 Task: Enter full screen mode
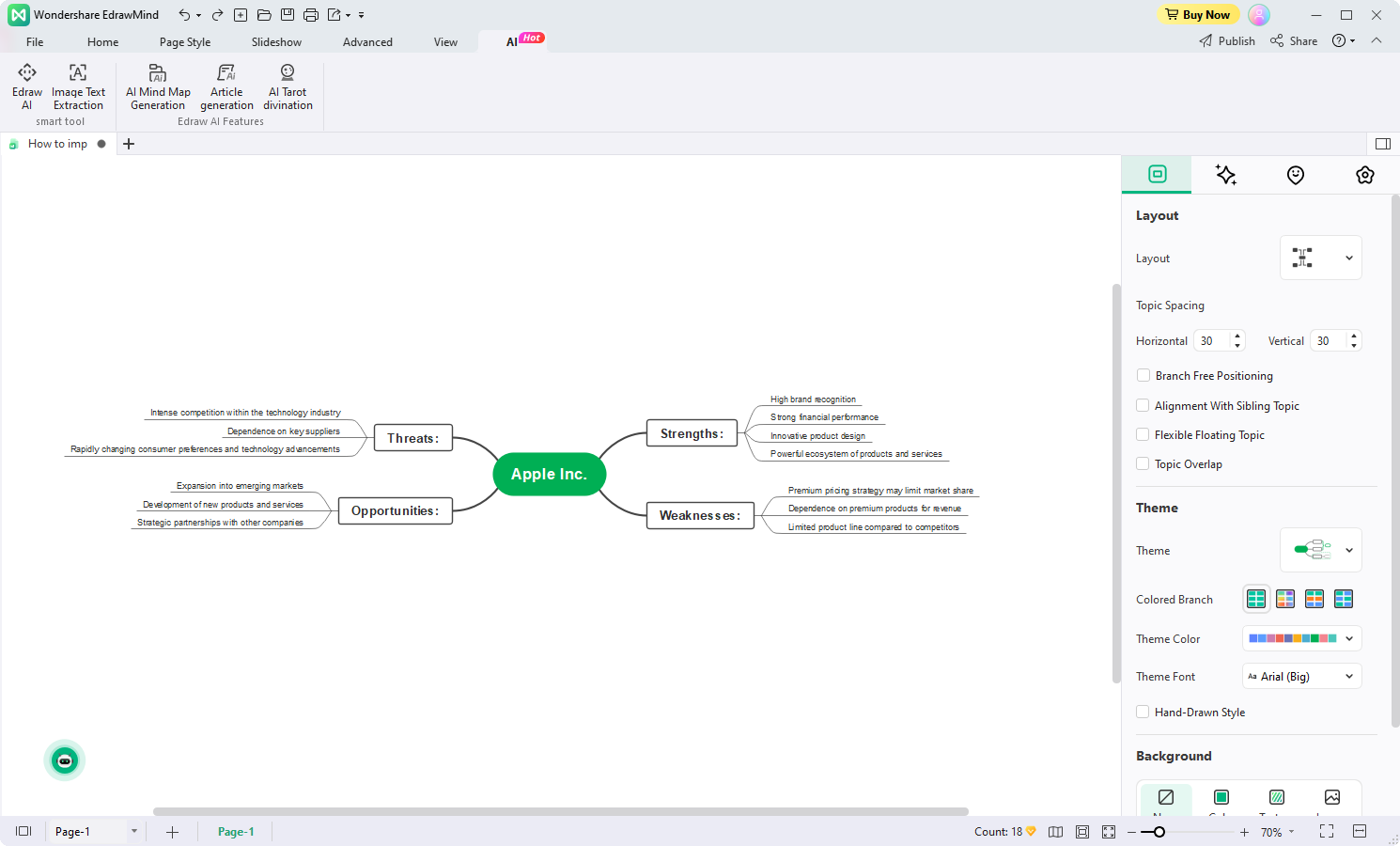tap(1327, 831)
